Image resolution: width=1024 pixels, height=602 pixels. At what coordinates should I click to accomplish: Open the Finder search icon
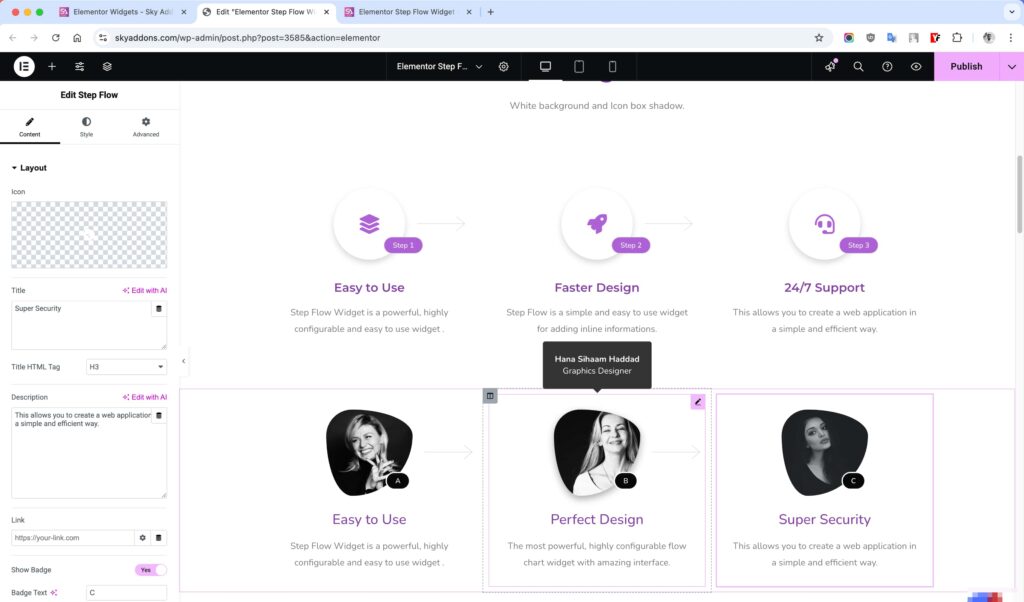[858, 67]
